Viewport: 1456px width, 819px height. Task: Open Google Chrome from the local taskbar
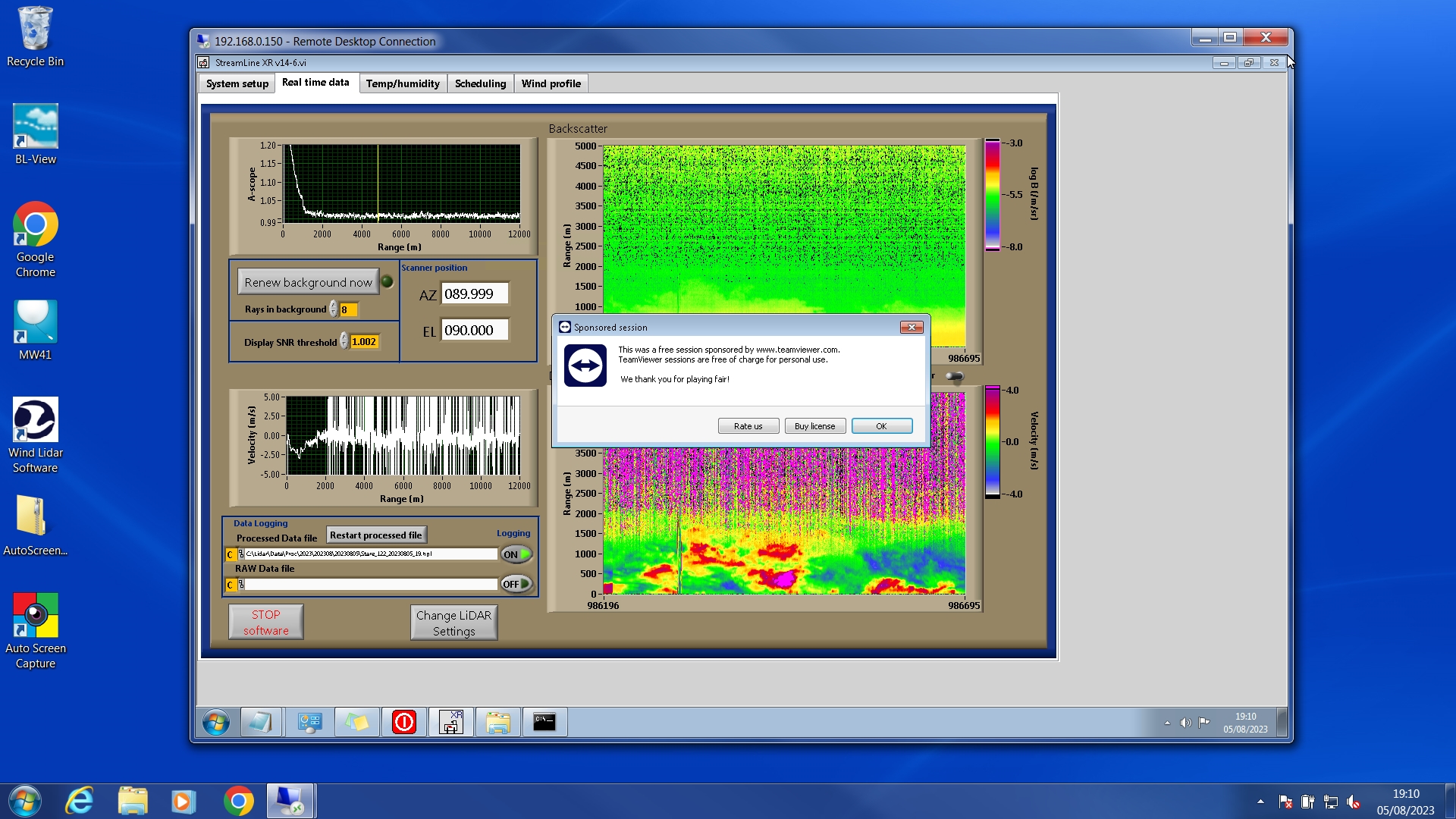pos(238,801)
